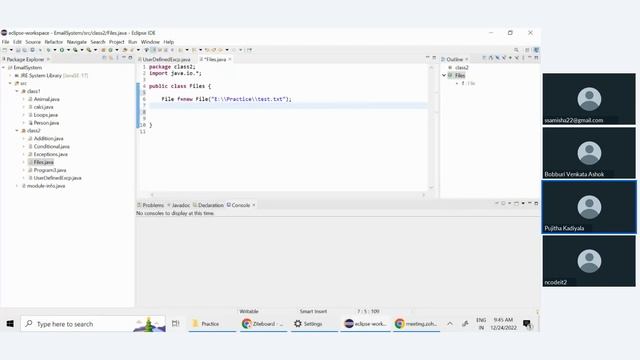
Task: Open the New file dropdown arrow
Action: point(11,50)
